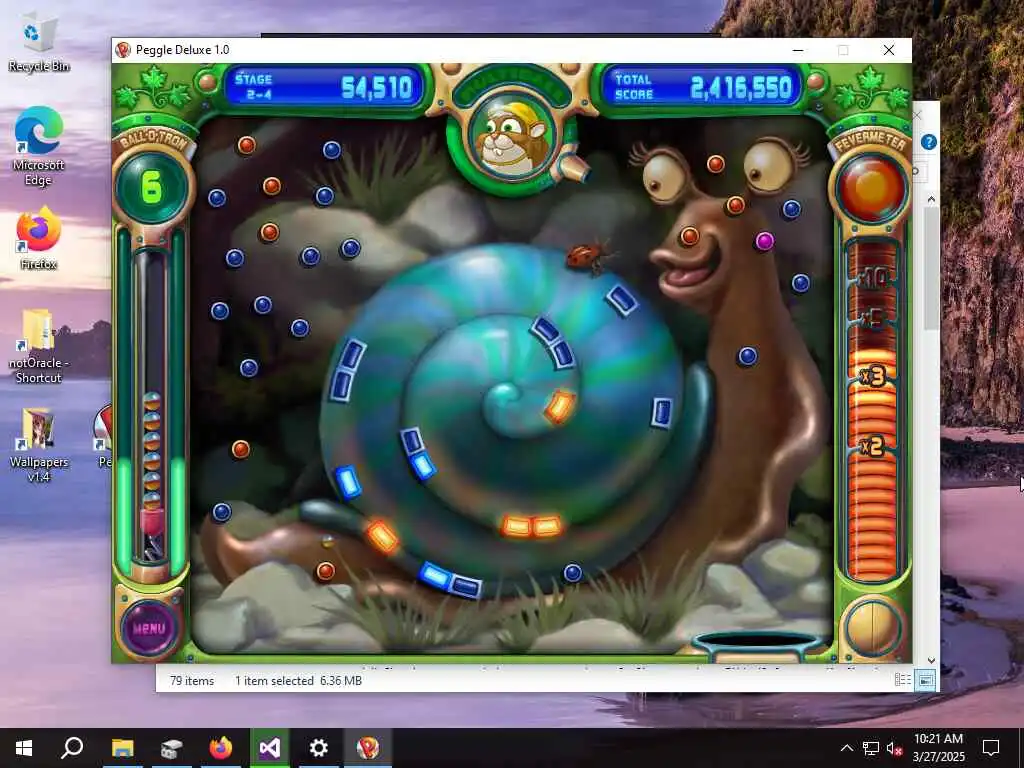Click the x3 multiplier marker on Fevermeter
The width and height of the screenshot is (1024, 768).
click(x=872, y=376)
